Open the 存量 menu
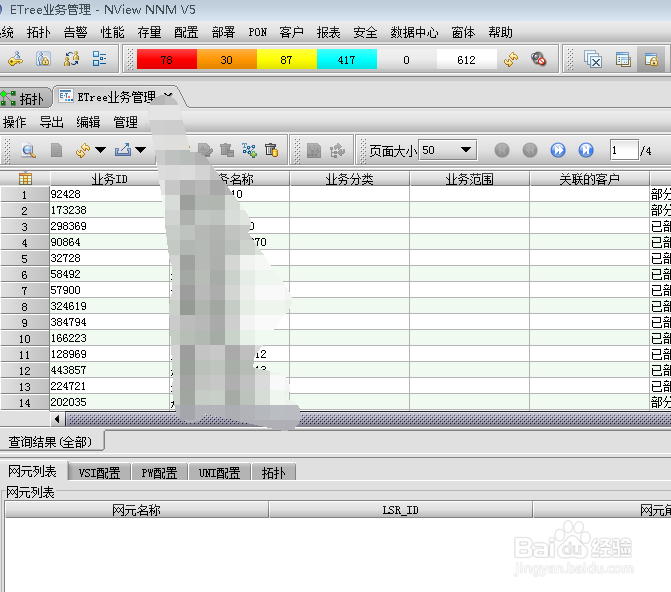671x592 pixels. (149, 33)
